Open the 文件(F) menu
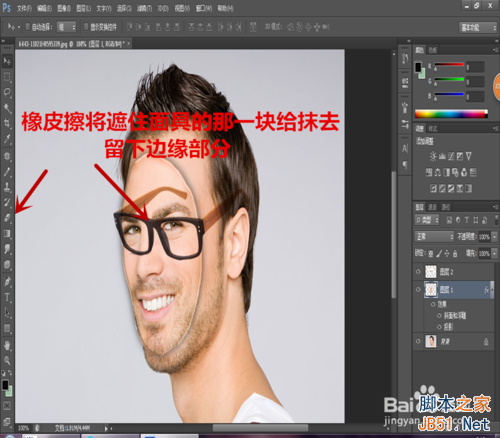Image resolution: width=500 pixels, height=438 pixels. [24, 8]
